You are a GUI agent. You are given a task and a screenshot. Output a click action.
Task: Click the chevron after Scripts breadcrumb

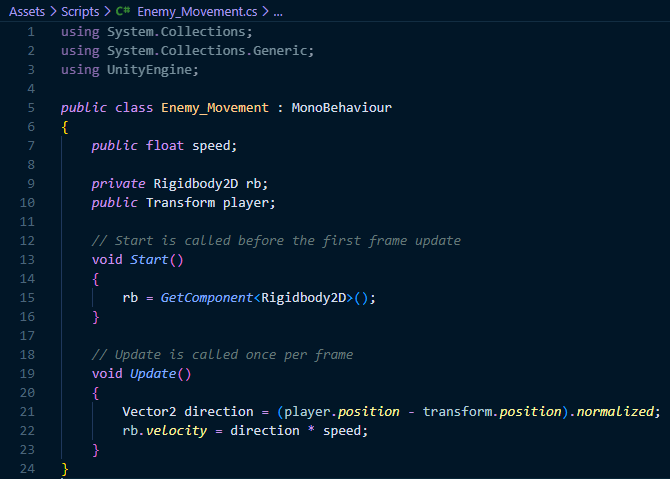106,12
